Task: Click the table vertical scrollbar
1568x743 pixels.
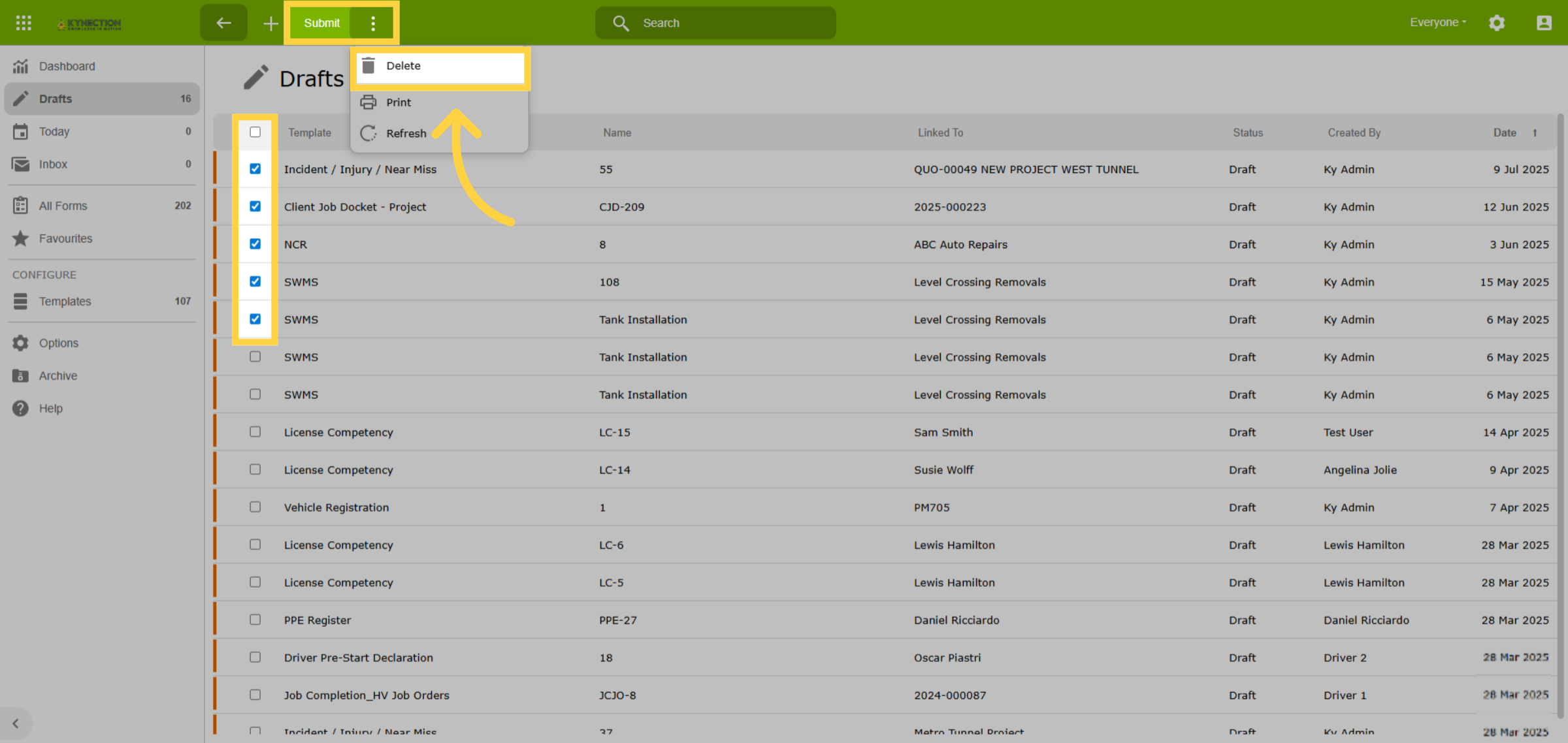Action: pos(1561,416)
